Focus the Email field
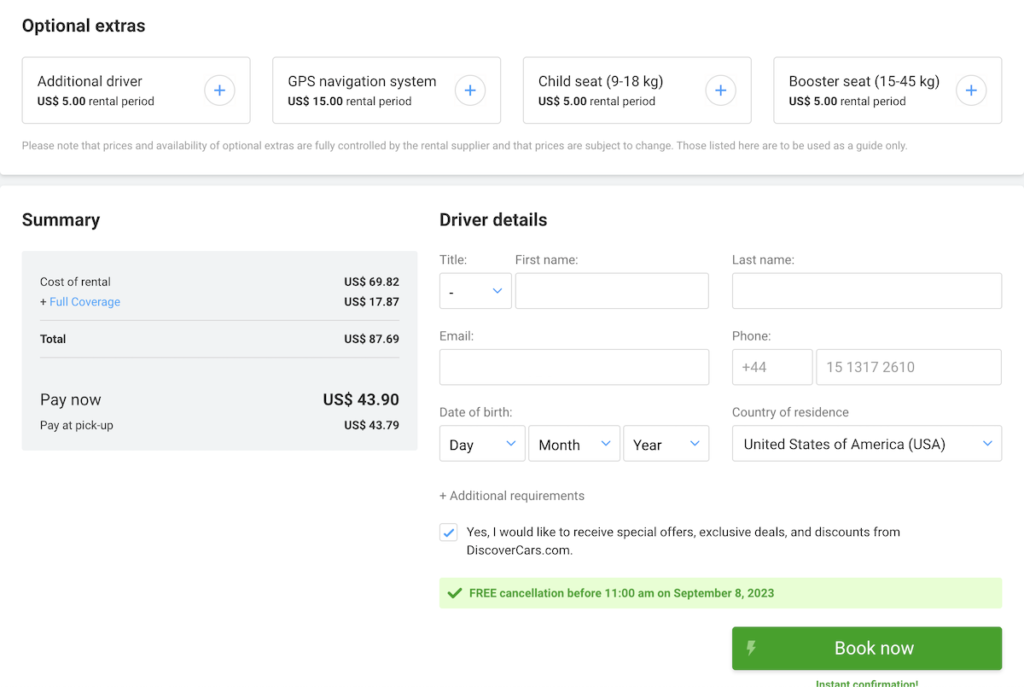This screenshot has height=687, width=1024. 574,367
